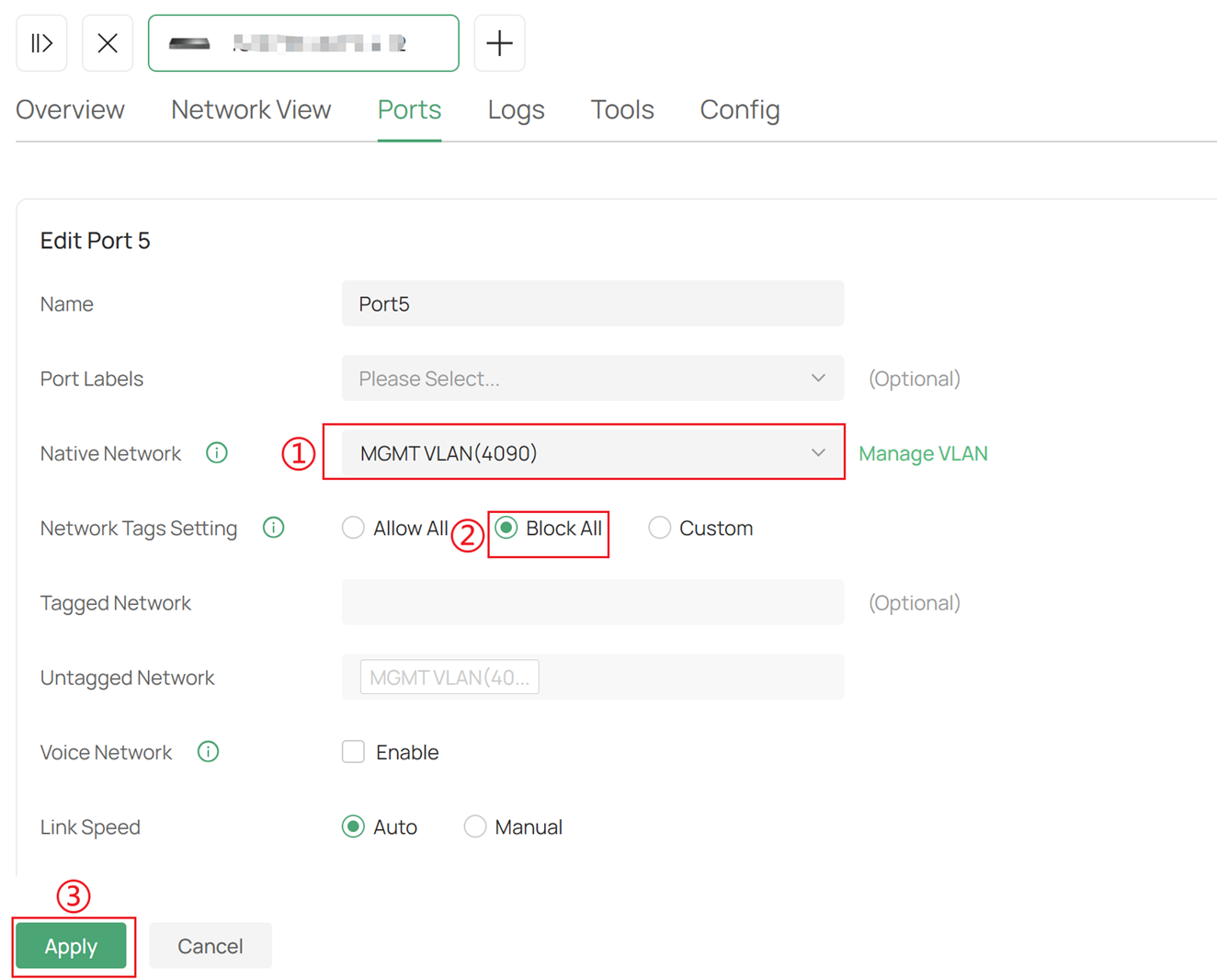The height and width of the screenshot is (980, 1217).
Task: Open the Overview tab
Action: point(70,109)
